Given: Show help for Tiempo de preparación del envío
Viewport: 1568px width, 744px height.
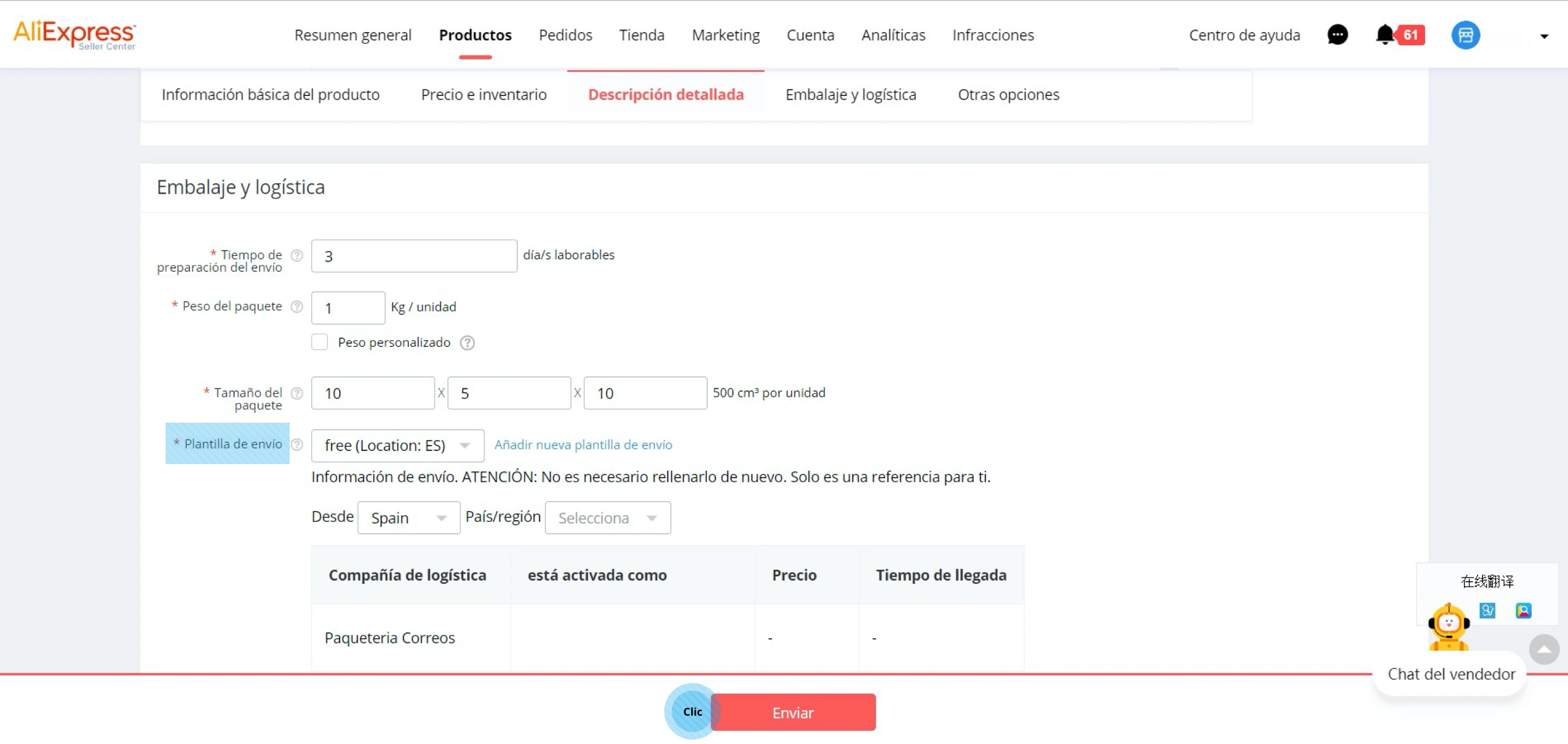Looking at the screenshot, I should pyautogui.click(x=296, y=255).
